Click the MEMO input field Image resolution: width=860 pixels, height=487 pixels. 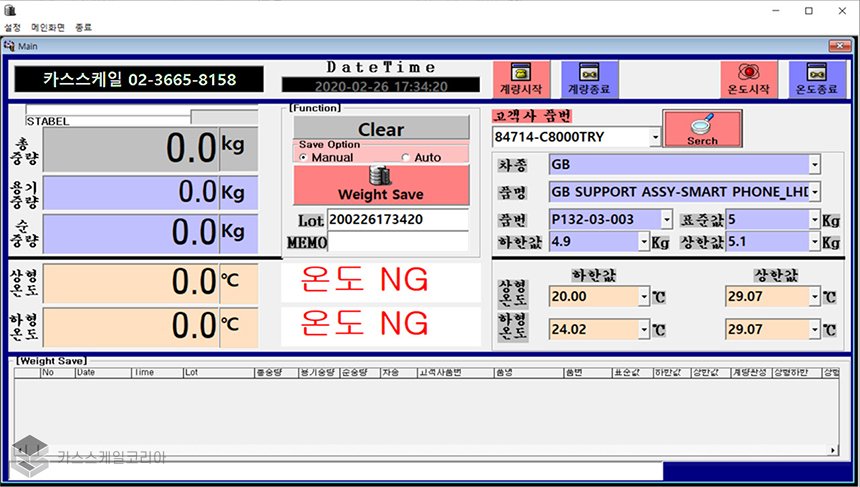click(397, 242)
